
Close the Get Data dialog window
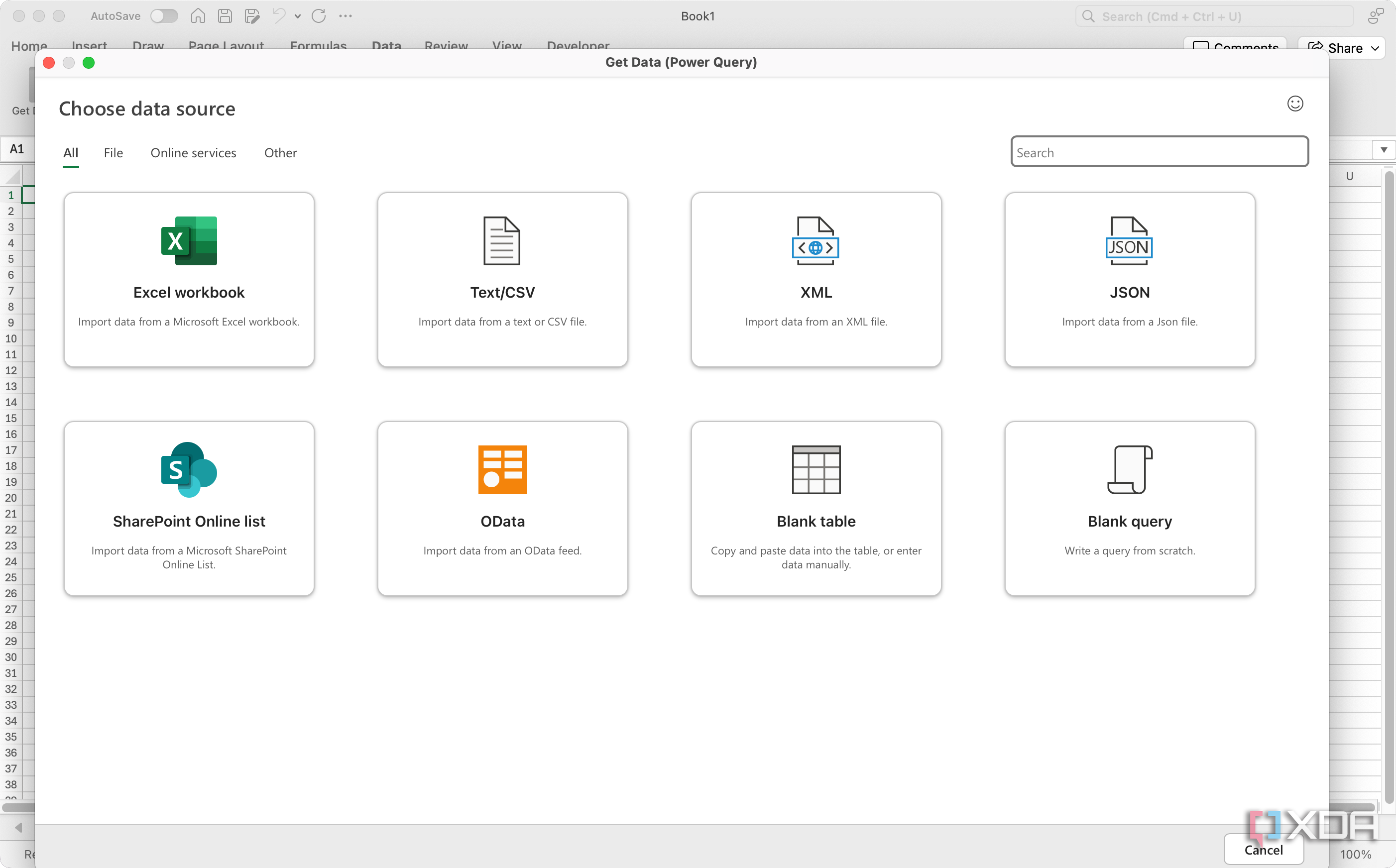click(49, 63)
